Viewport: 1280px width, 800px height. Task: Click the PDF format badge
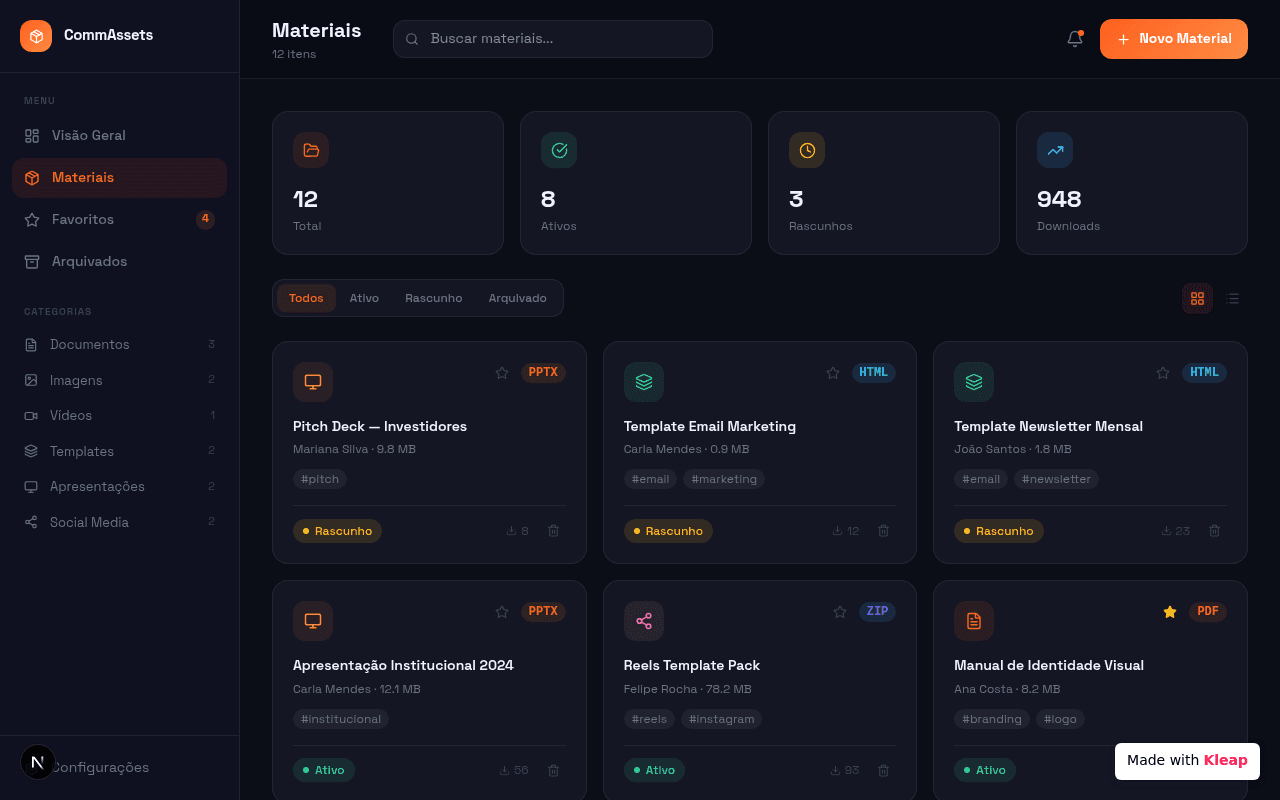(x=1208, y=611)
